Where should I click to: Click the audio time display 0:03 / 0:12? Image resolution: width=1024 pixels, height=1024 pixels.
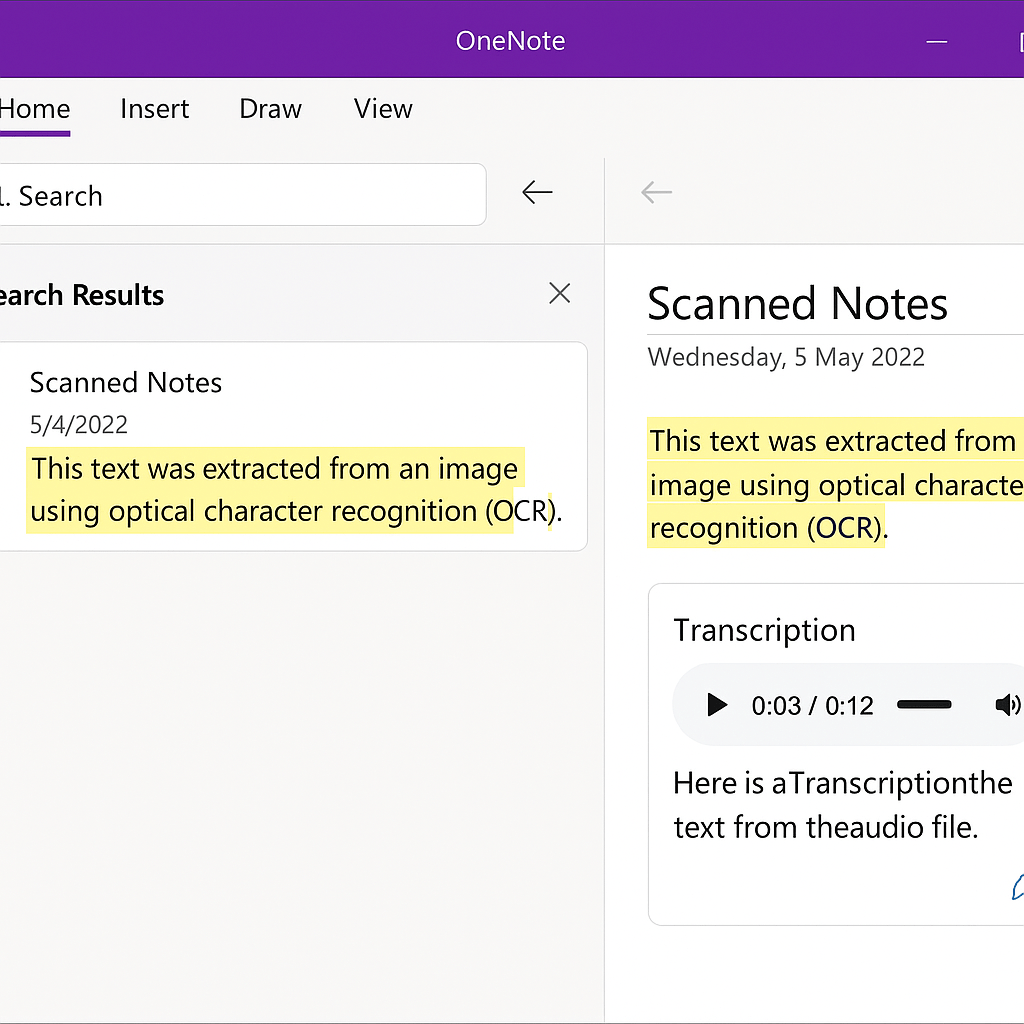[x=812, y=705]
